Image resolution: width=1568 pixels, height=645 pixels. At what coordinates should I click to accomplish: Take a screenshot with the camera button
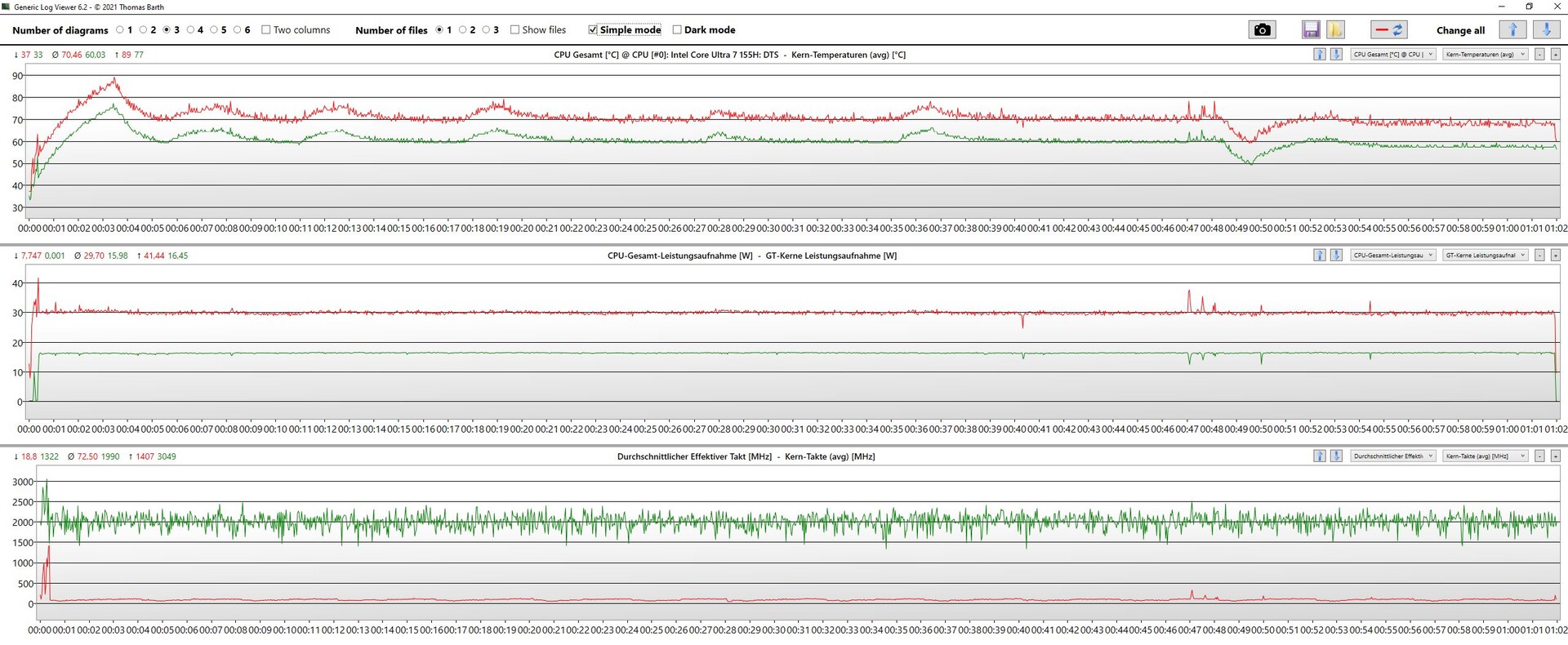[x=1262, y=30]
